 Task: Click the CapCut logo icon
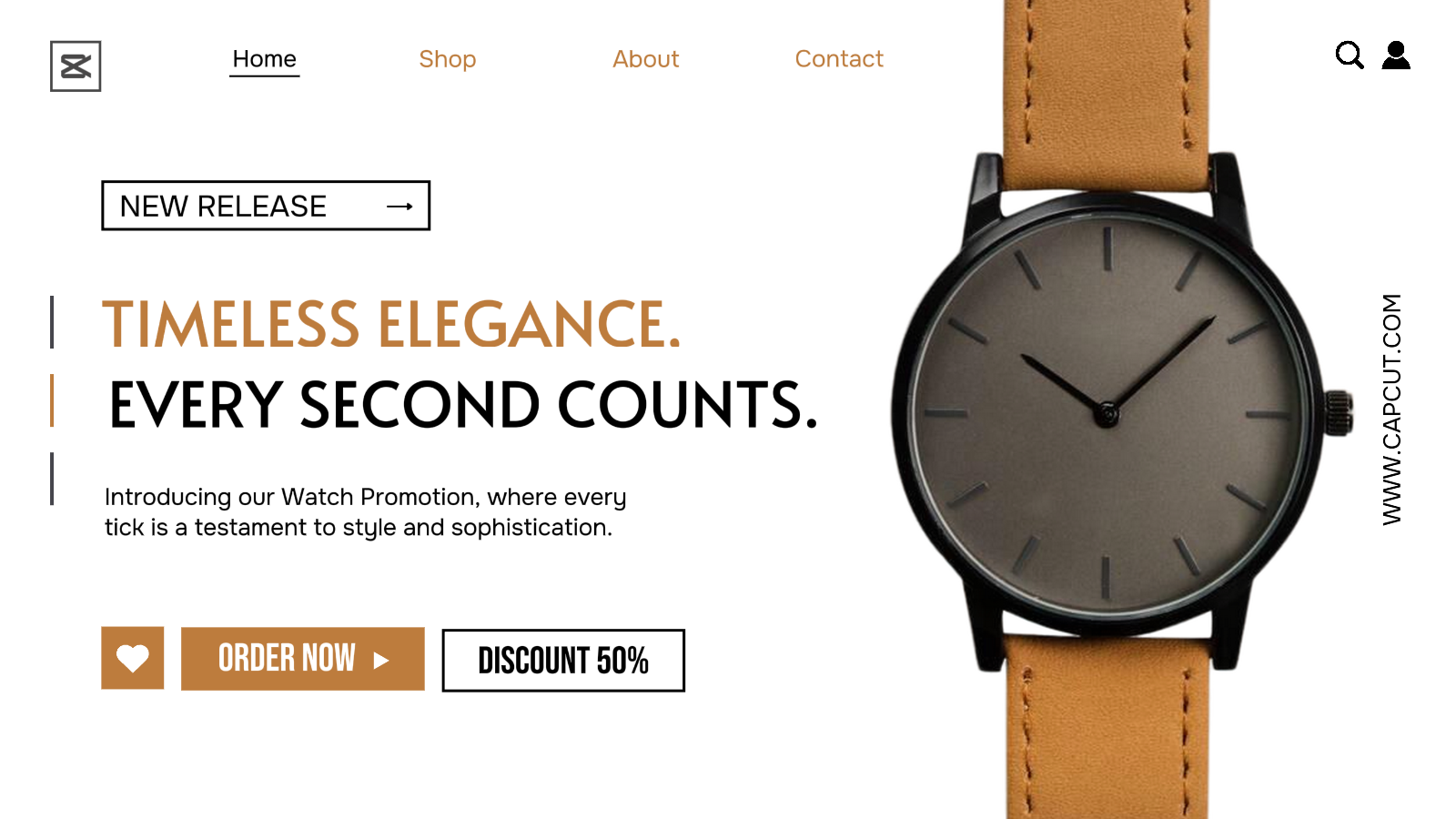click(x=76, y=66)
